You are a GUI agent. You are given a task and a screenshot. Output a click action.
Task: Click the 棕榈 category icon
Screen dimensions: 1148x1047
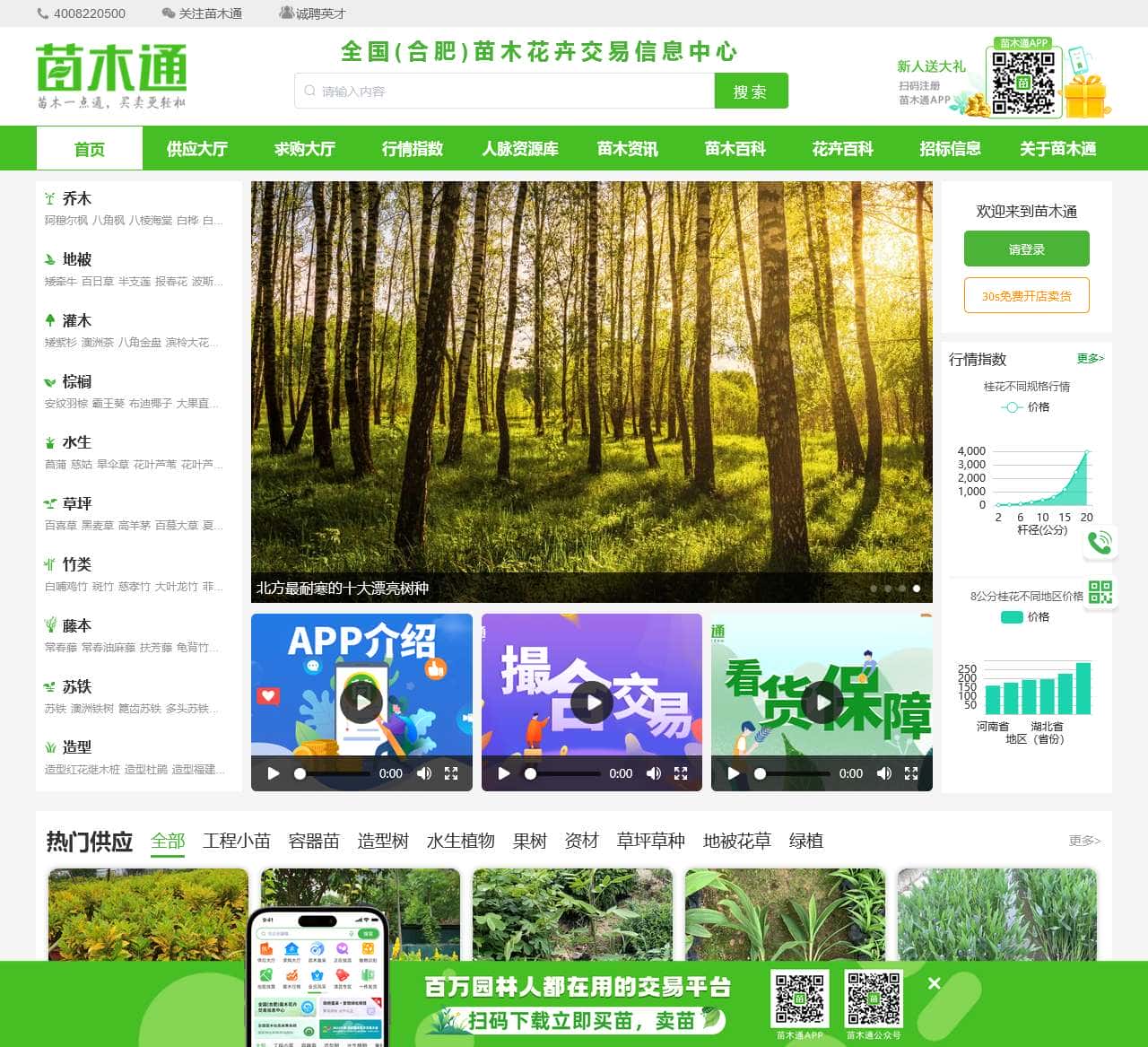(50, 381)
